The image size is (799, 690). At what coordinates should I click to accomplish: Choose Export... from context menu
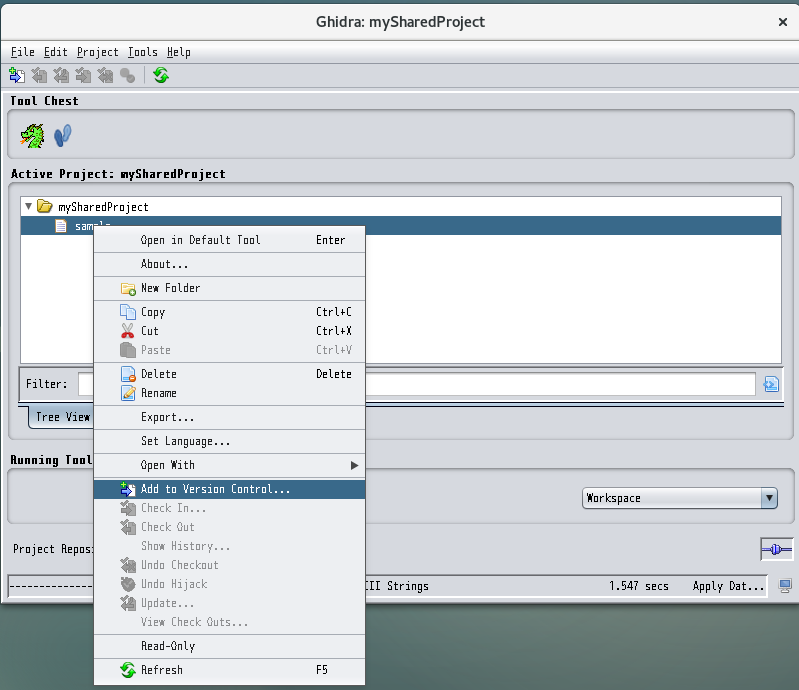229,417
